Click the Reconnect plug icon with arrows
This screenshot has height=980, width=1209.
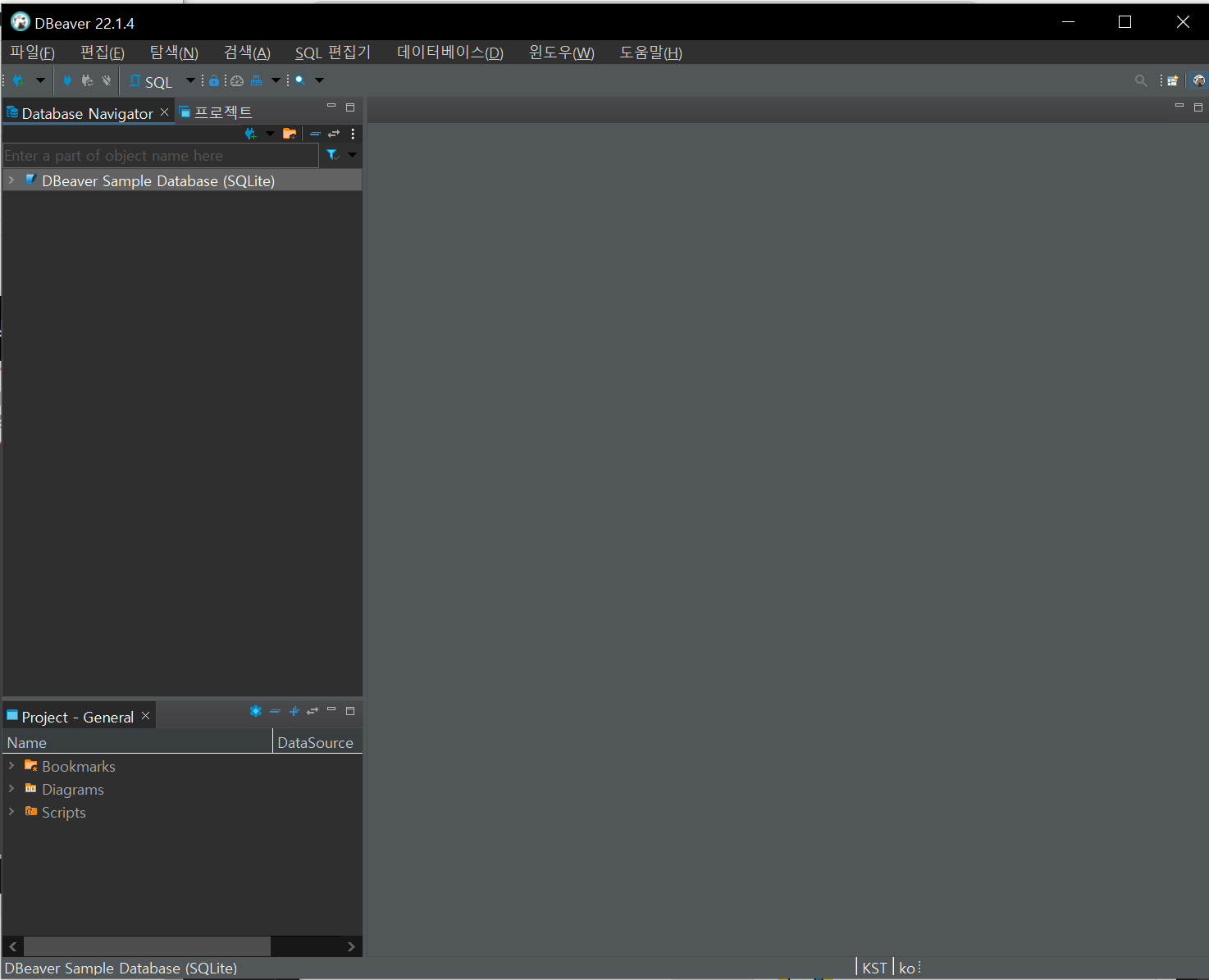87,80
